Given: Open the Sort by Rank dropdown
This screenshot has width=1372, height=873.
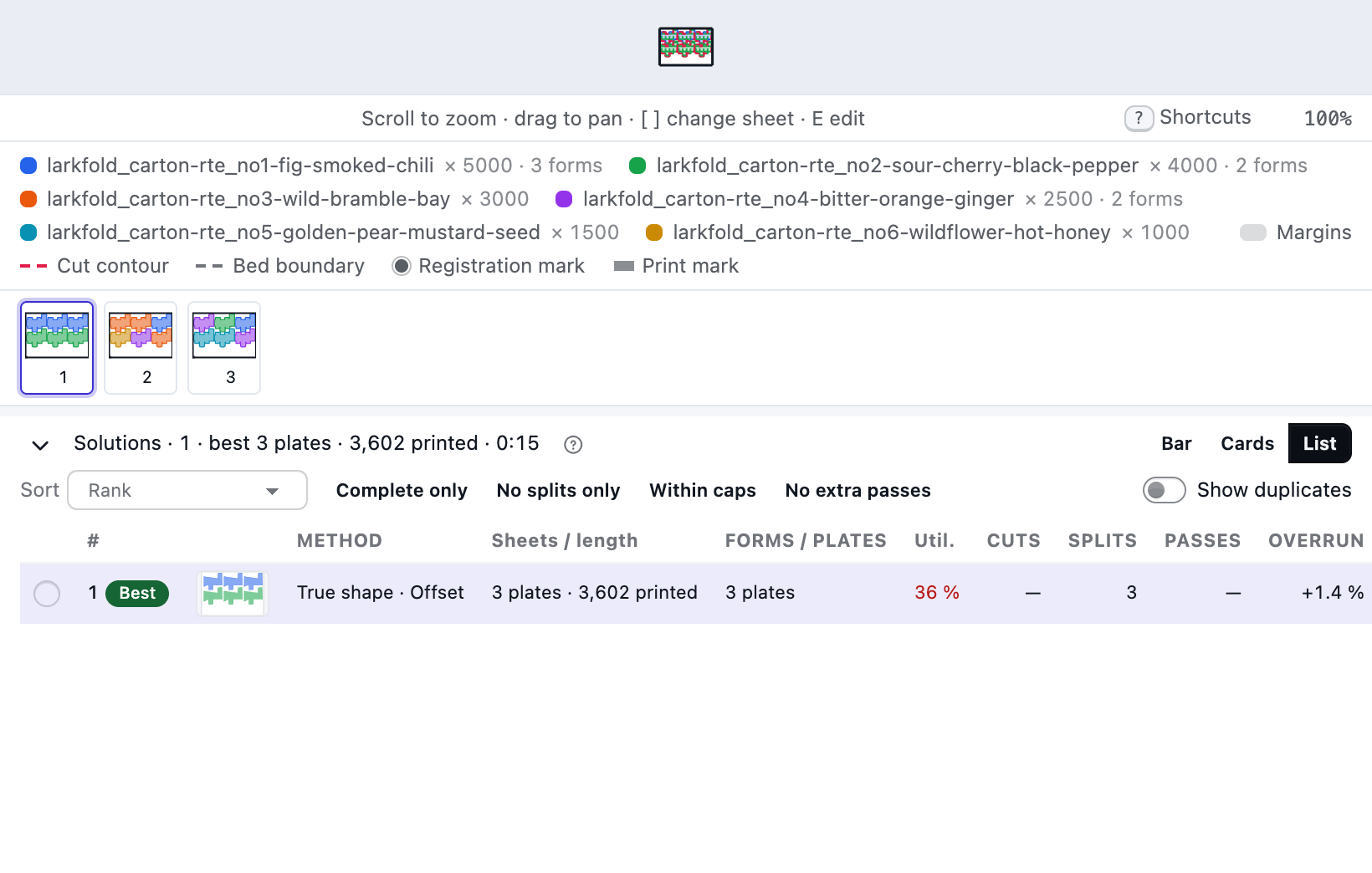Looking at the screenshot, I should point(187,490).
